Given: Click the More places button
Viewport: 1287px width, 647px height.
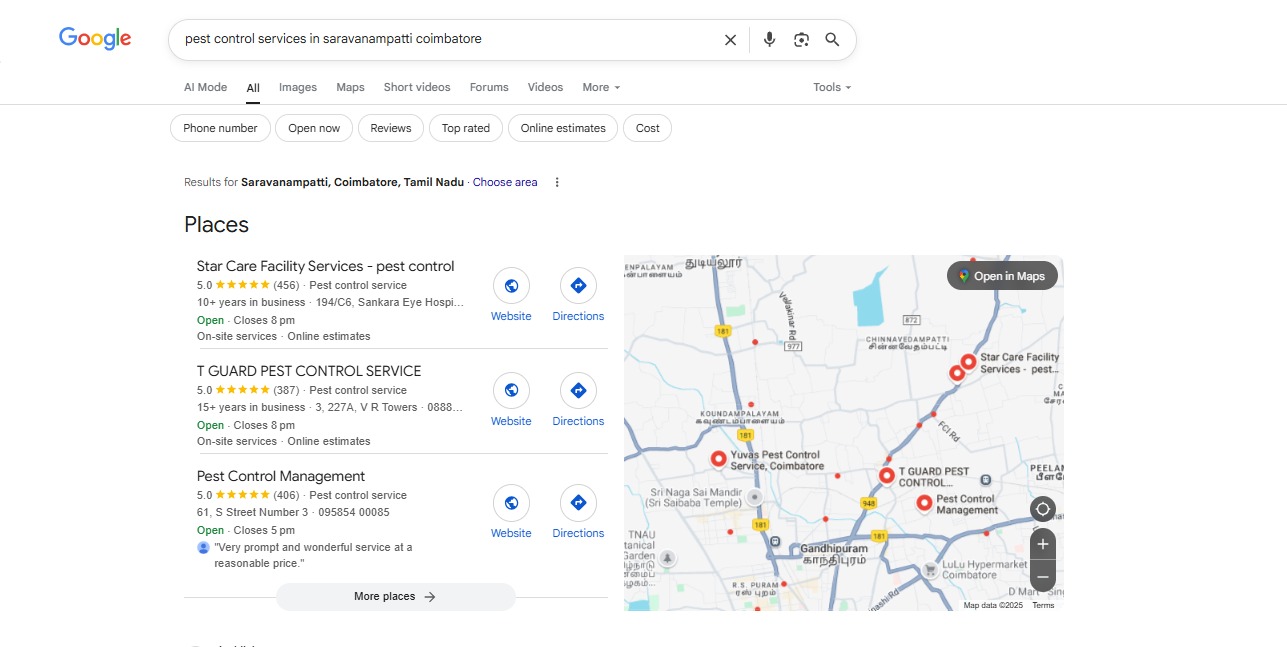Looking at the screenshot, I should [x=395, y=597].
